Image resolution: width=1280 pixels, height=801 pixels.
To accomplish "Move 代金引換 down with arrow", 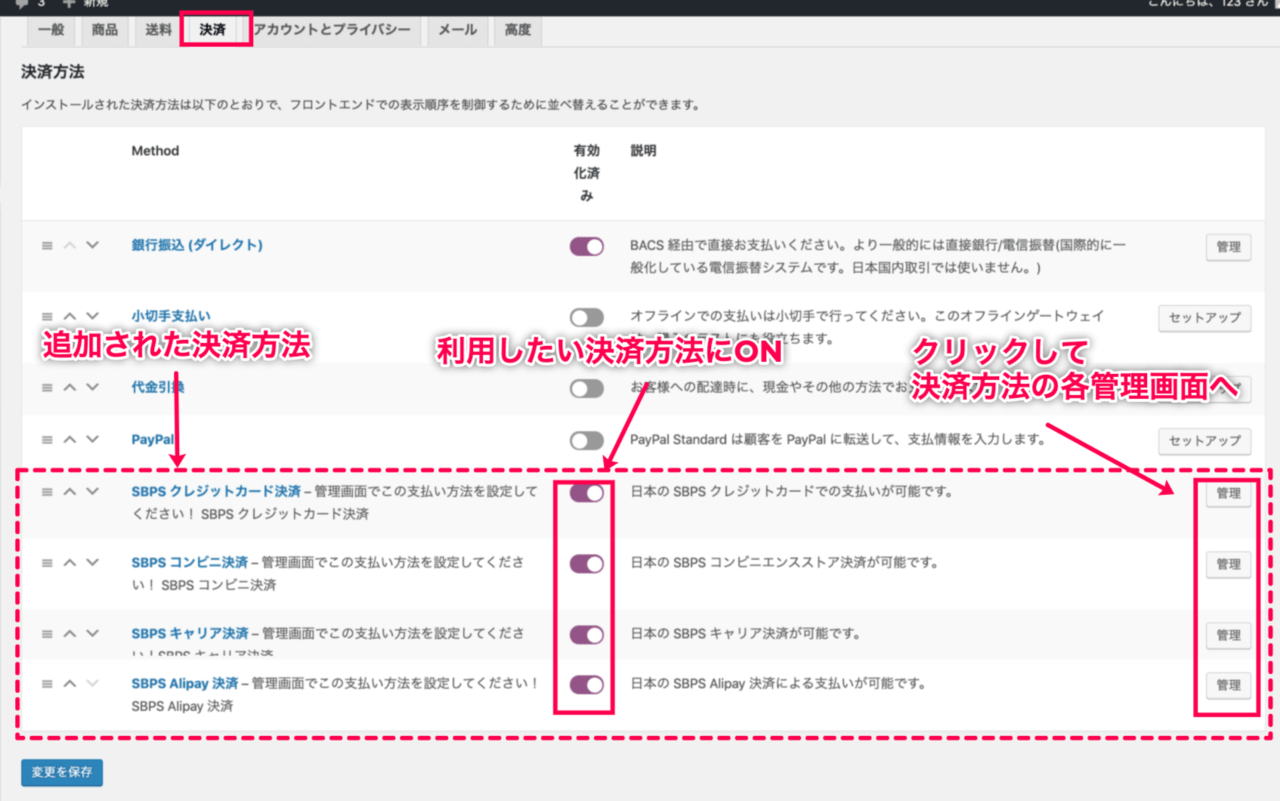I will (92, 387).
